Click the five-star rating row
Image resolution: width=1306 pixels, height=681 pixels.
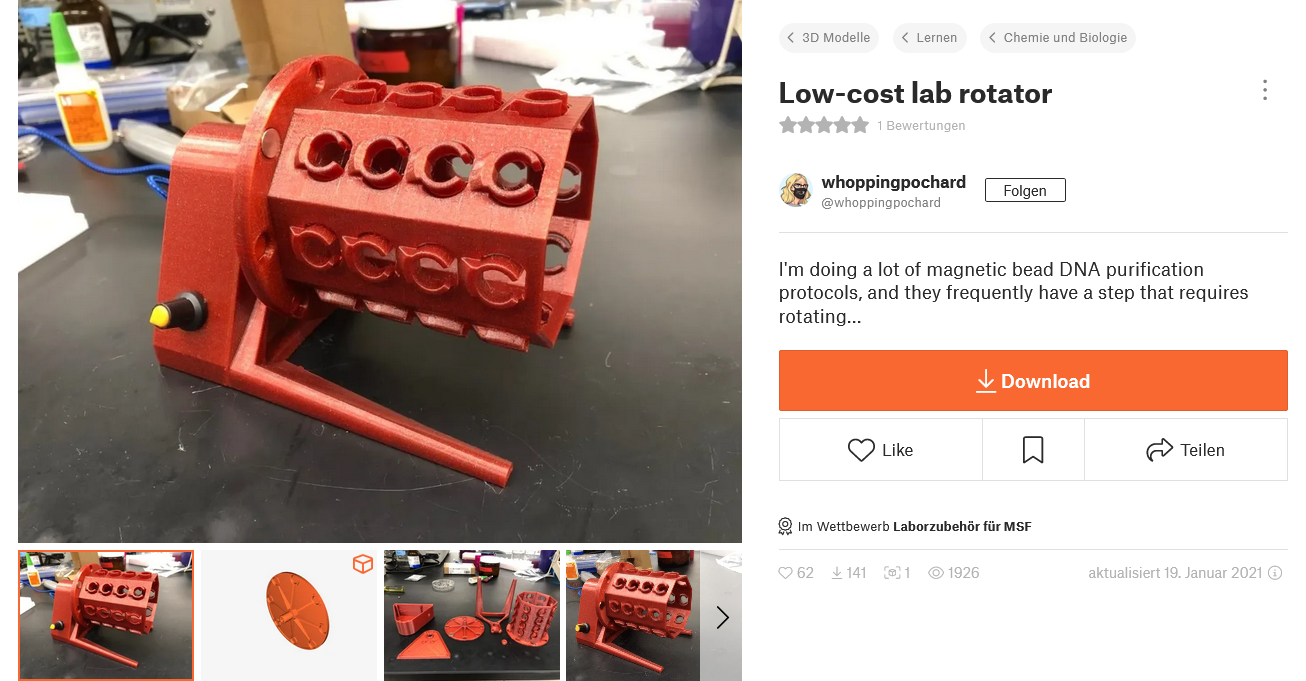coord(824,125)
